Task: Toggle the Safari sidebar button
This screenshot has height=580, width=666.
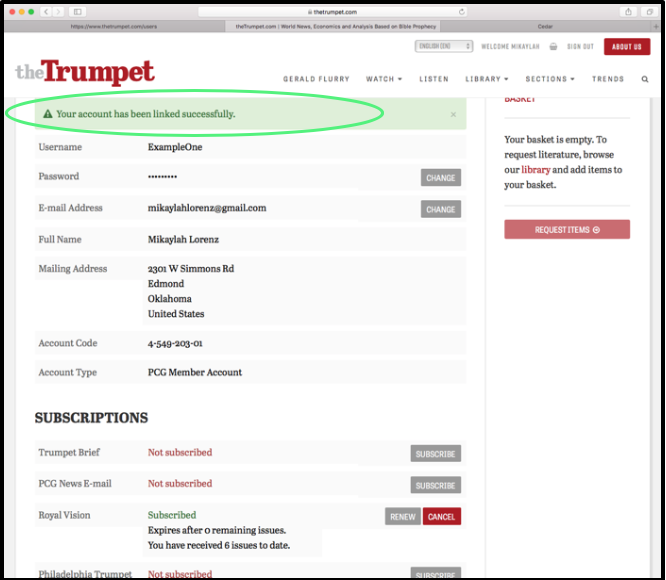Action: (x=77, y=12)
